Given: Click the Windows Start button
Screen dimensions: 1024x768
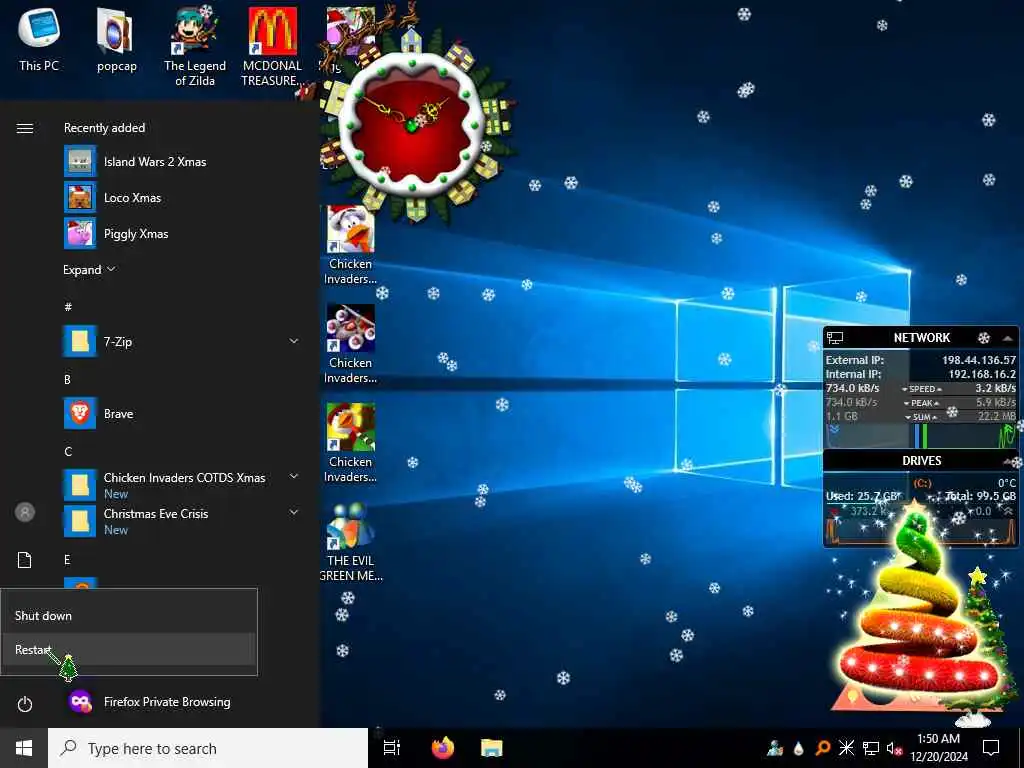Looking at the screenshot, I should (x=24, y=748).
